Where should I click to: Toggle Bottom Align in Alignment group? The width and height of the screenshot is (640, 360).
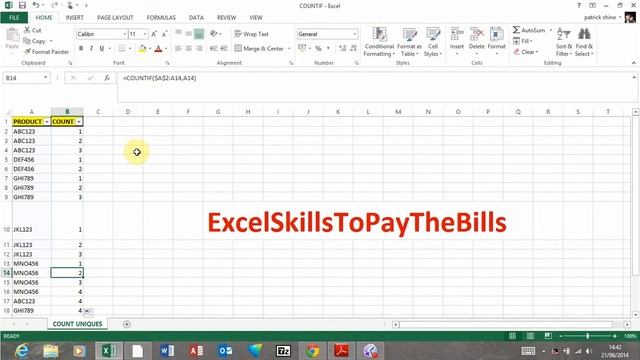pos(199,34)
